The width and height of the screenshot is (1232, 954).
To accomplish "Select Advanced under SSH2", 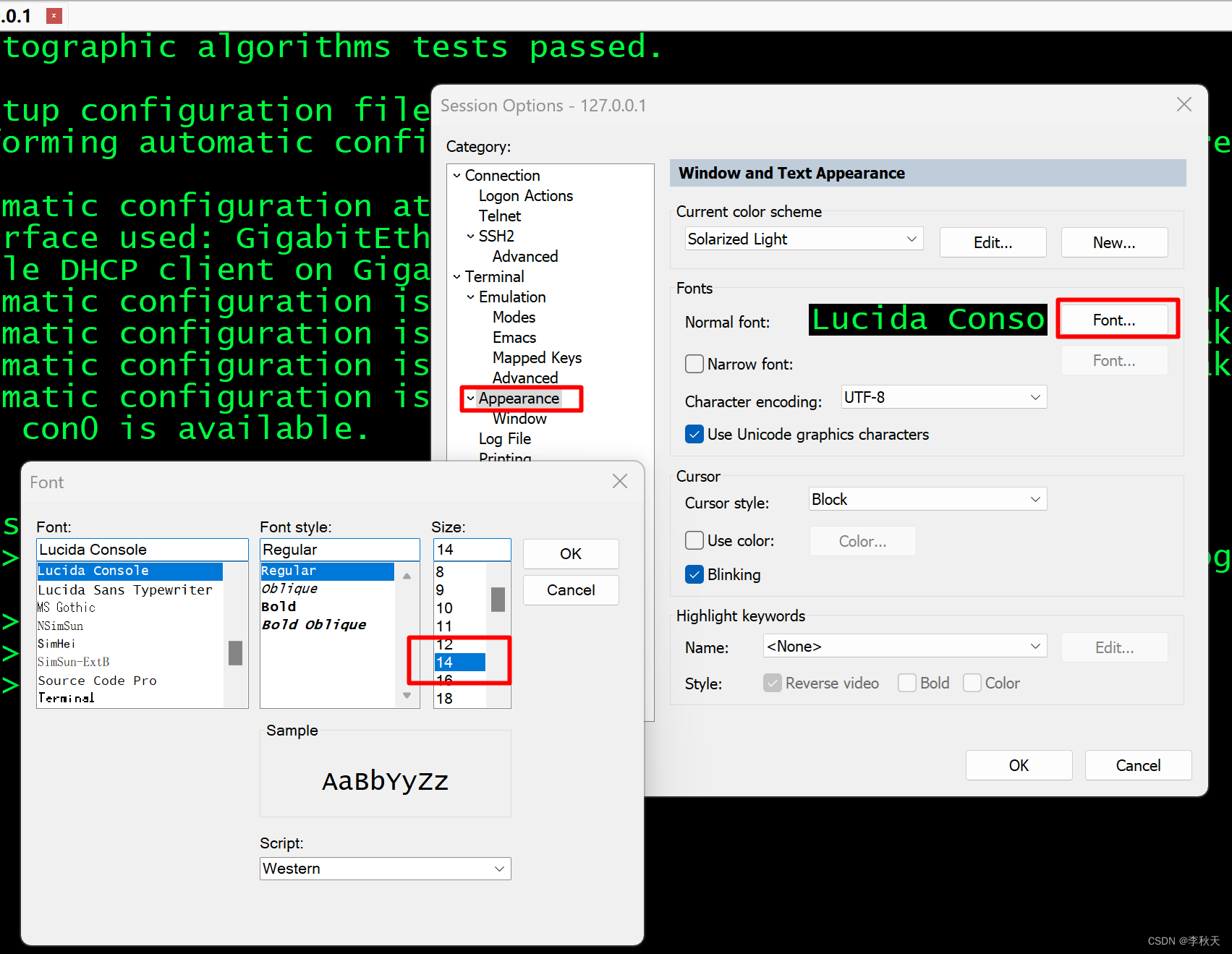I will pos(525,257).
